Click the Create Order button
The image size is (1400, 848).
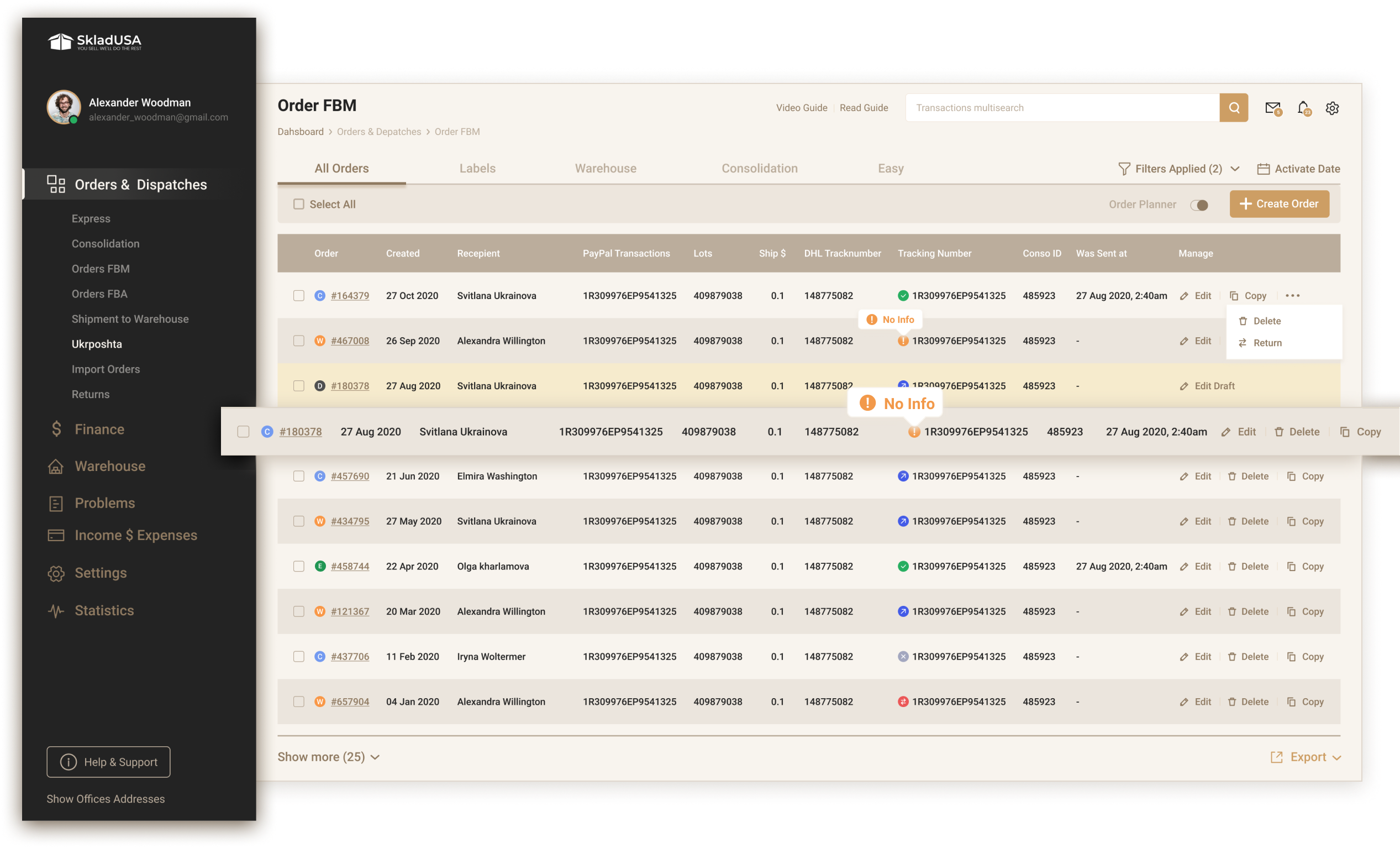coord(1279,203)
